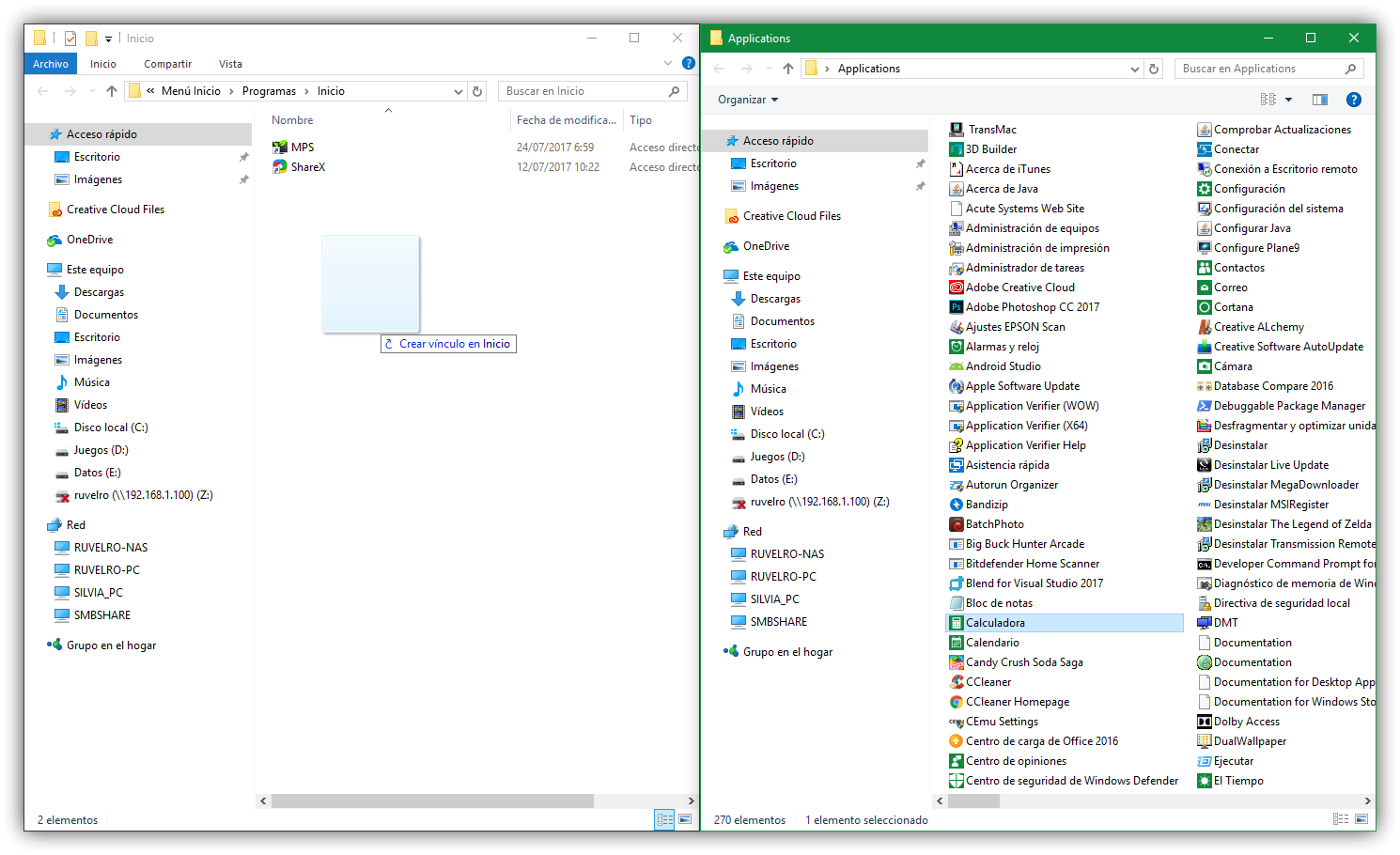
Task: Select the MPS shortcut in Inicio window
Action: (x=293, y=148)
